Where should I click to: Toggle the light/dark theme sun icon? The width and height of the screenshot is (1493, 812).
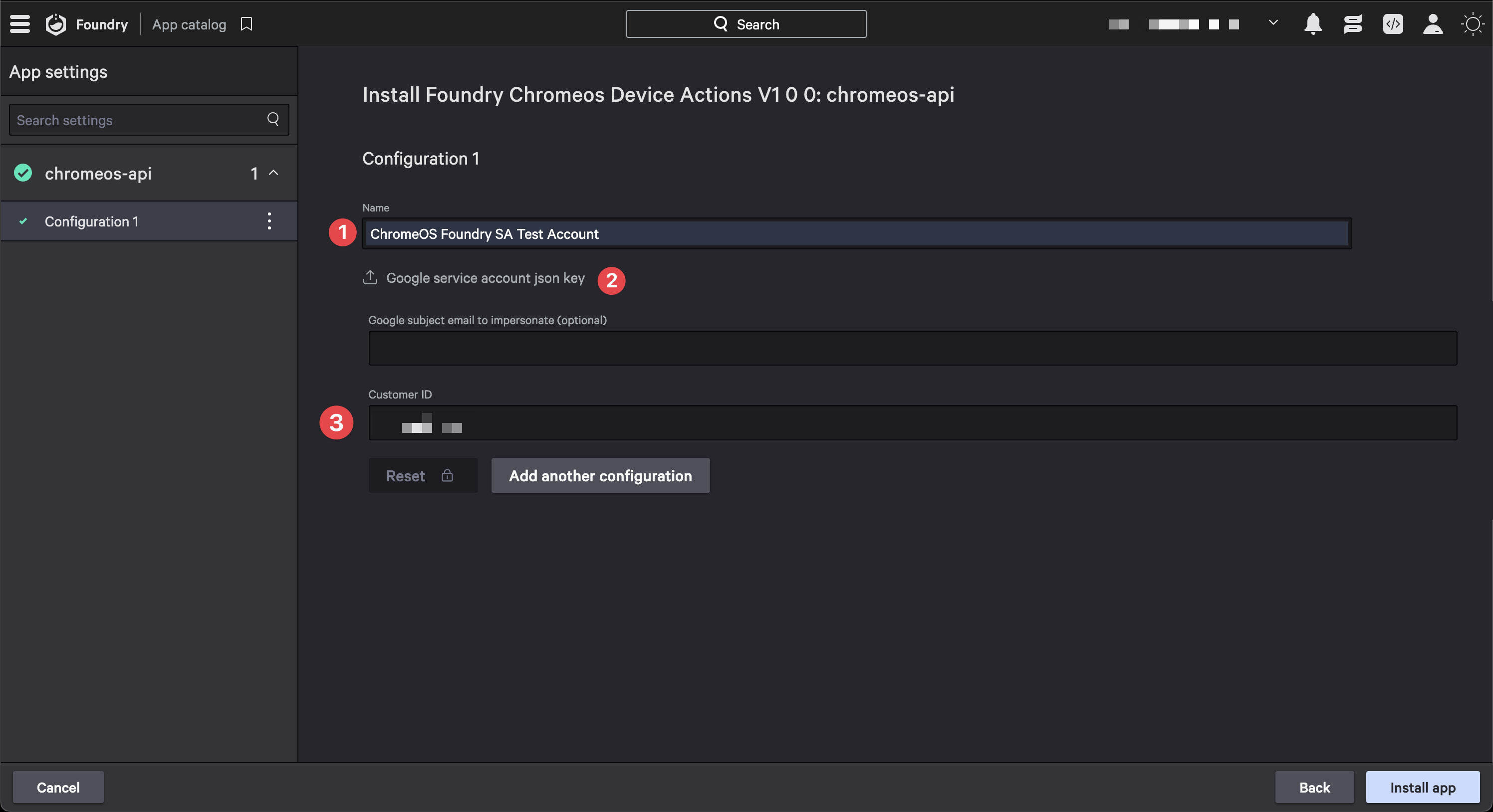click(1473, 24)
